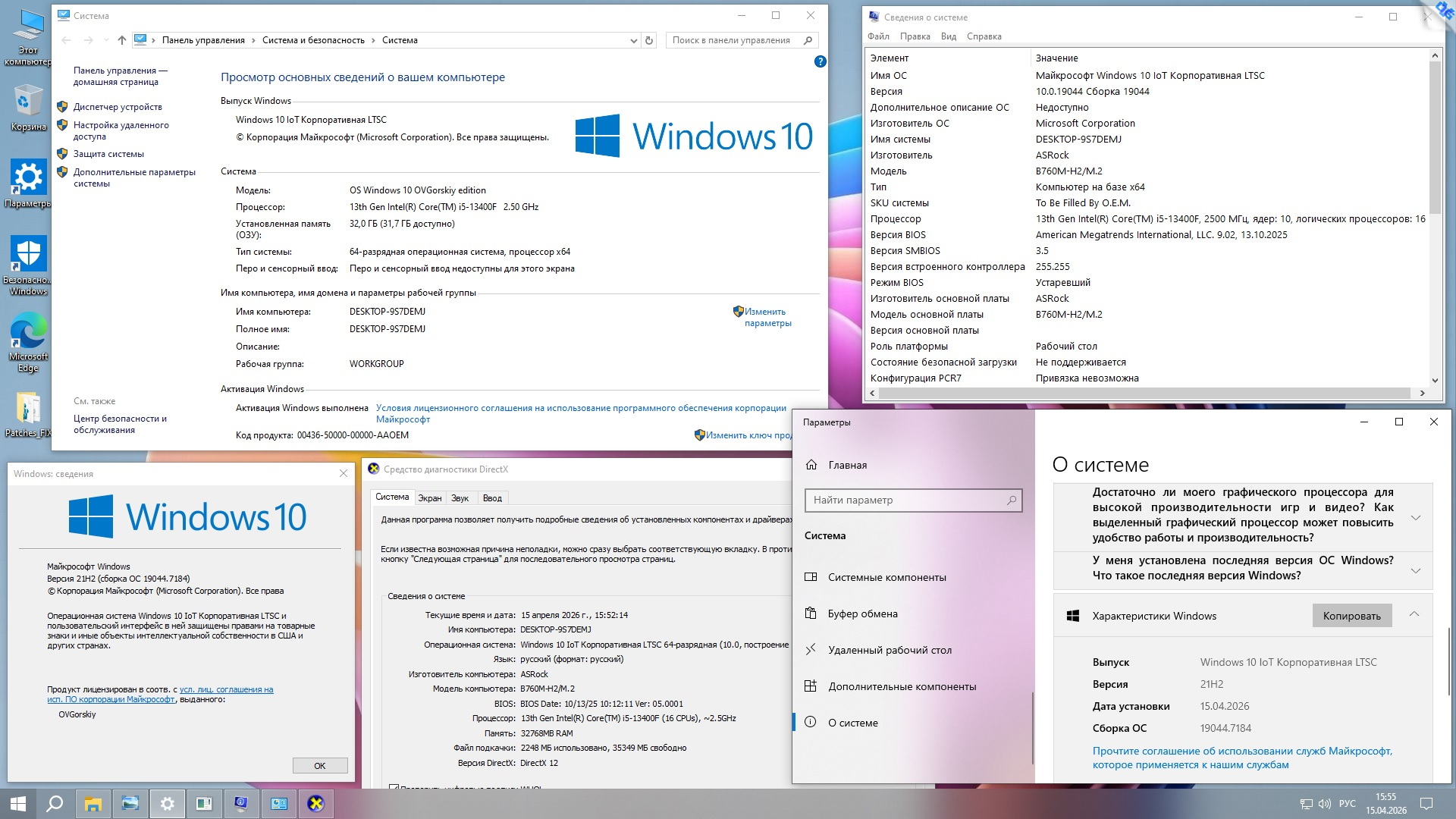Open File Explorer from taskbar
Screen dimensions: 1456x819
click(93, 804)
